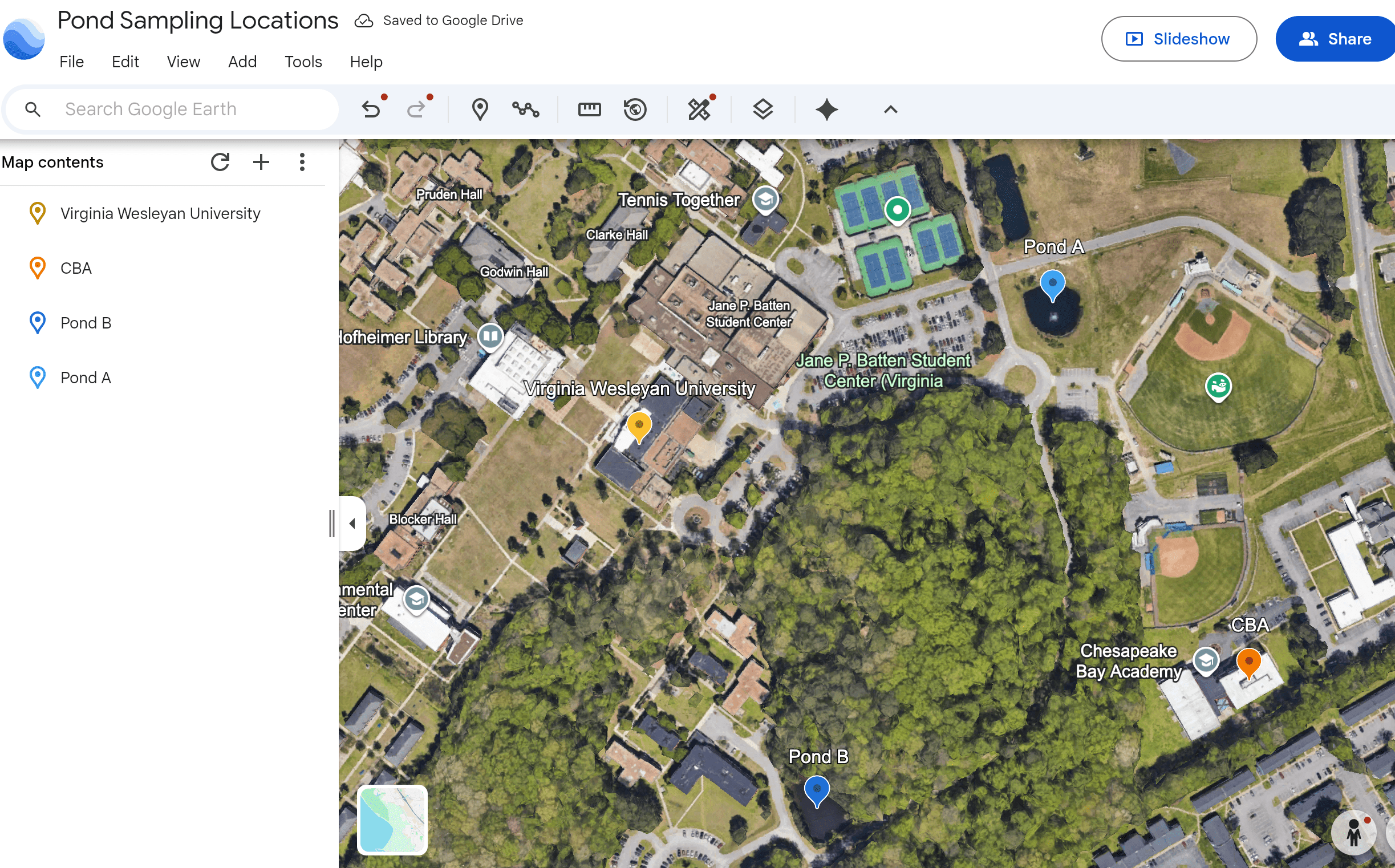This screenshot has width=1395, height=868.
Task: Toggle the 2D map style thumbnail
Action: point(392,820)
